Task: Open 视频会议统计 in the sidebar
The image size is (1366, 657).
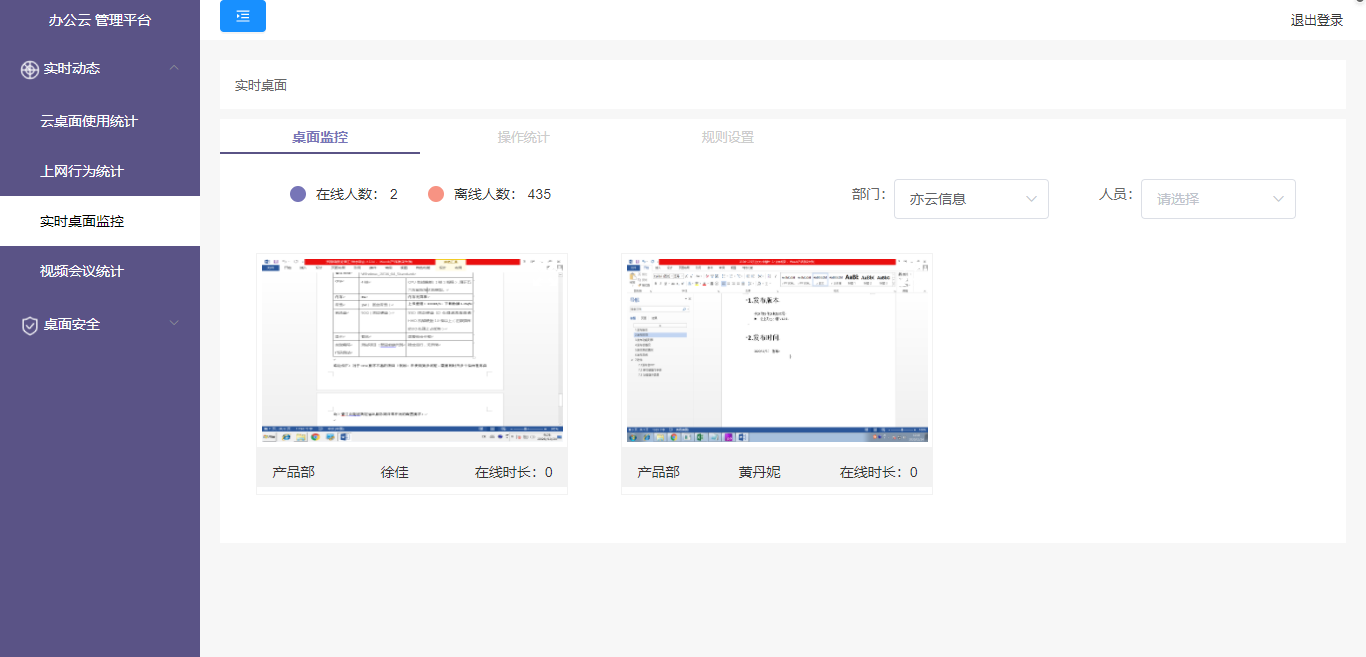Action: 82,271
